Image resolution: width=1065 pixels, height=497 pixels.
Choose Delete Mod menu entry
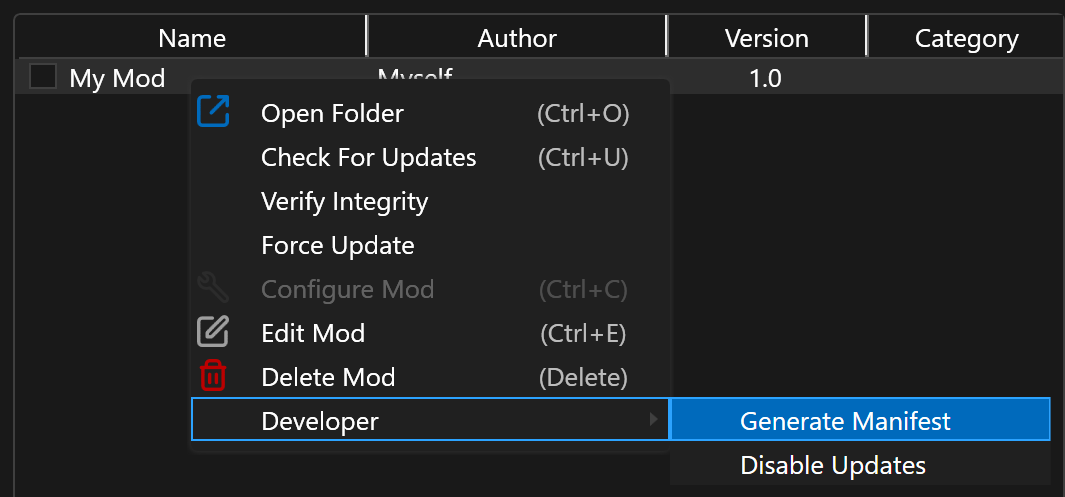point(328,378)
